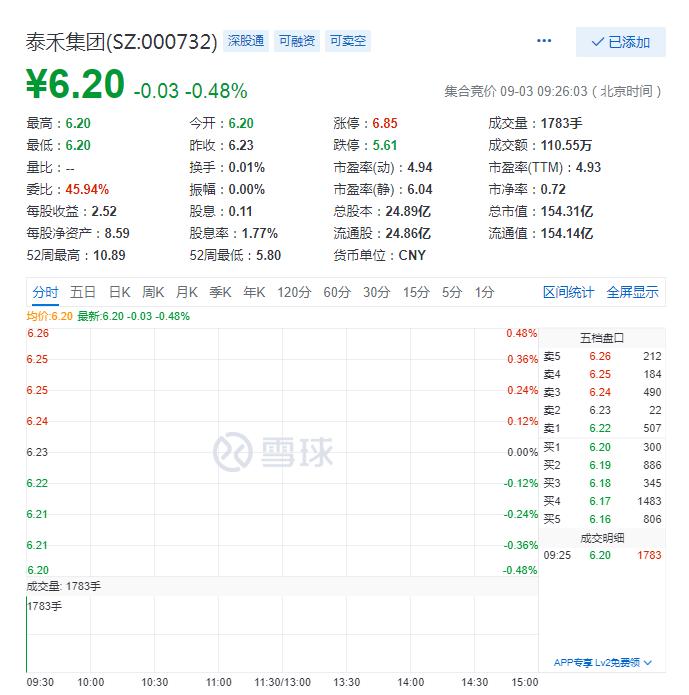Open the 5分 chart tab
This screenshot has width=689, height=695.
pyautogui.click(x=452, y=293)
